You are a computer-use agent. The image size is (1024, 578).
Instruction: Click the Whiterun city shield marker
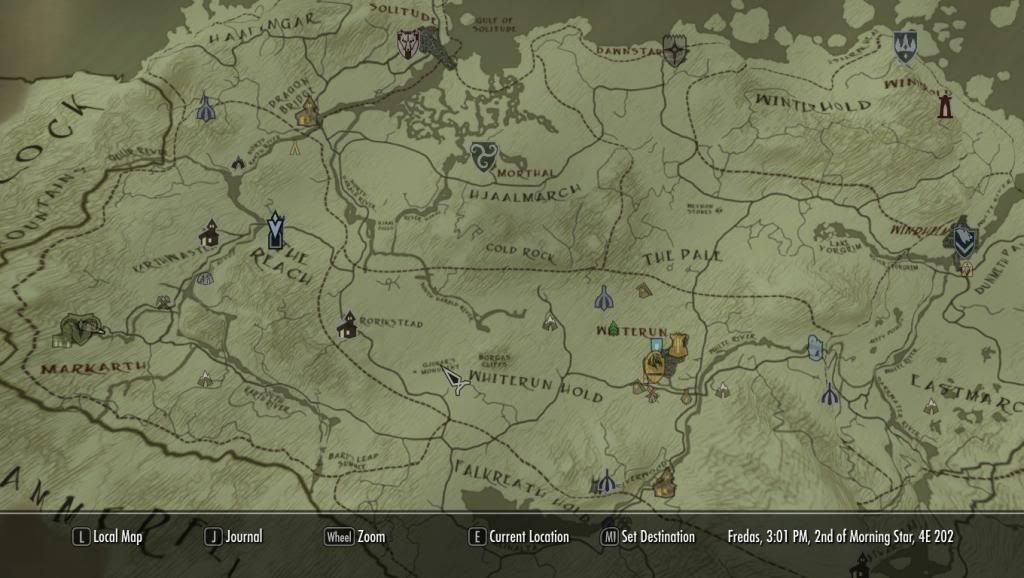tap(680, 346)
